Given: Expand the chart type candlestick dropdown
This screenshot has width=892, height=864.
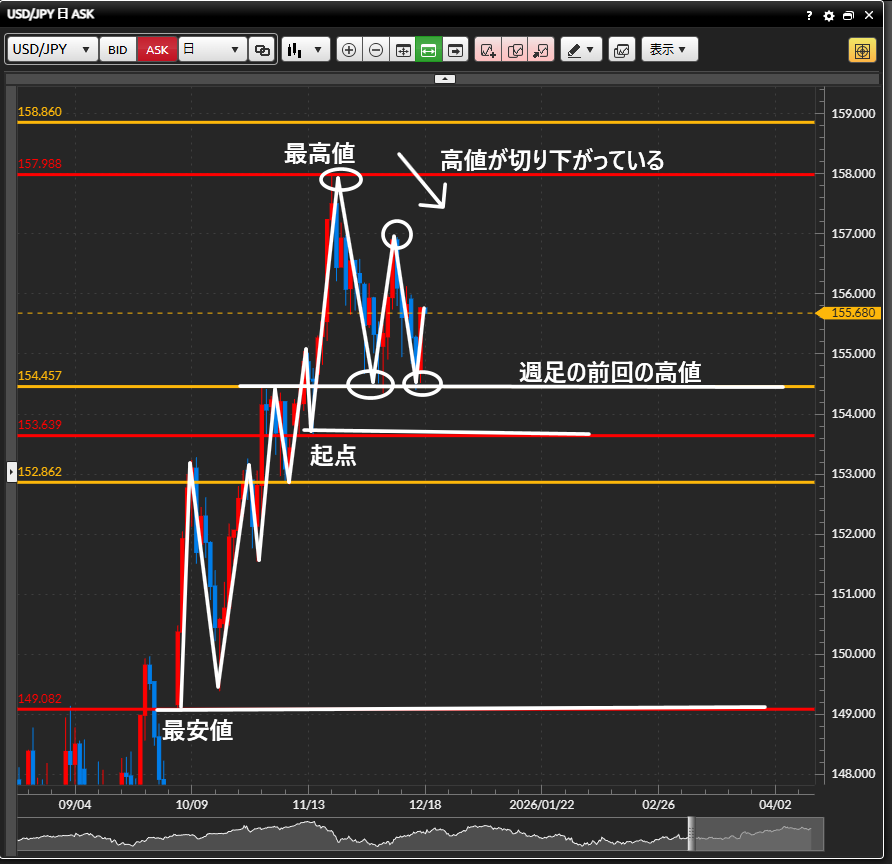Looking at the screenshot, I should click(305, 50).
